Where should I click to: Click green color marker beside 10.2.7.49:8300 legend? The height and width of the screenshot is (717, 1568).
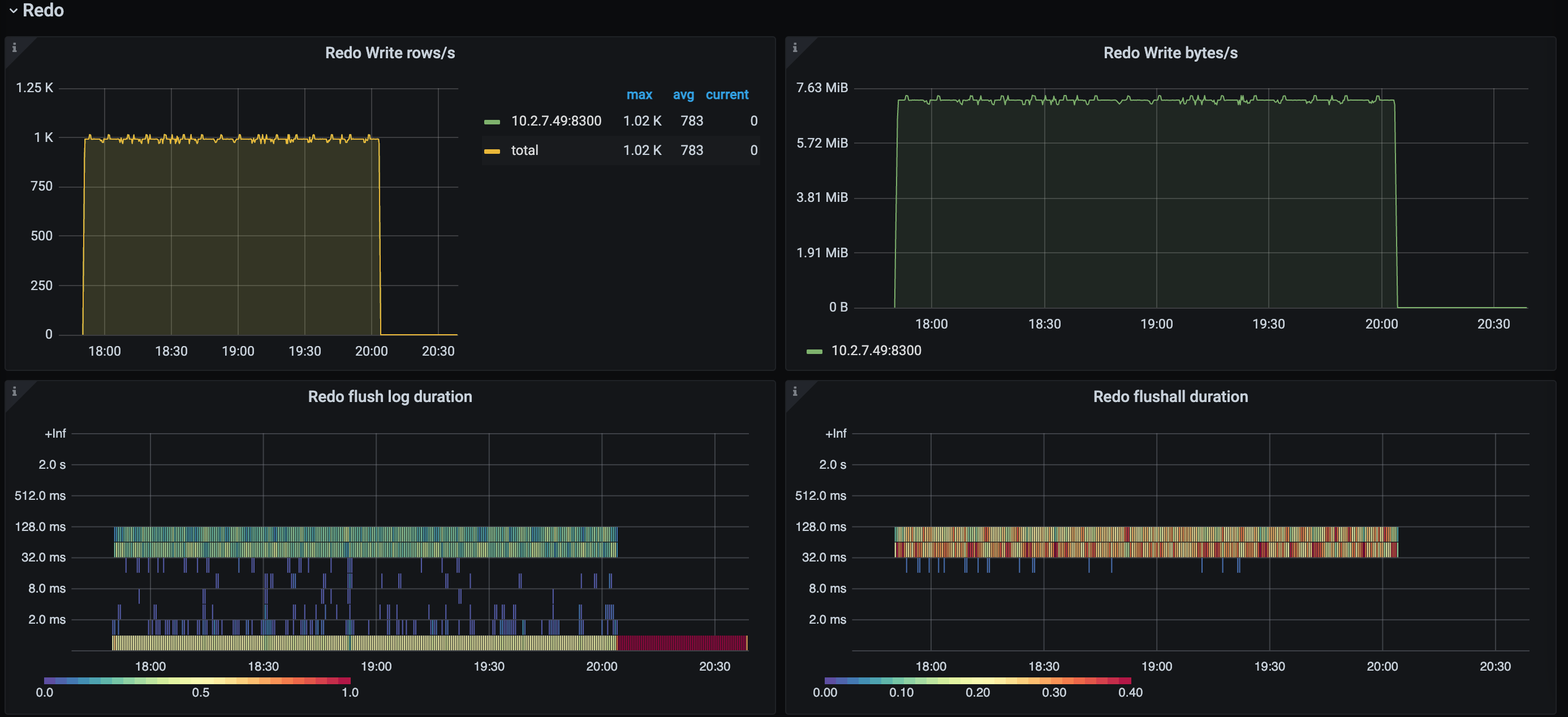(493, 120)
